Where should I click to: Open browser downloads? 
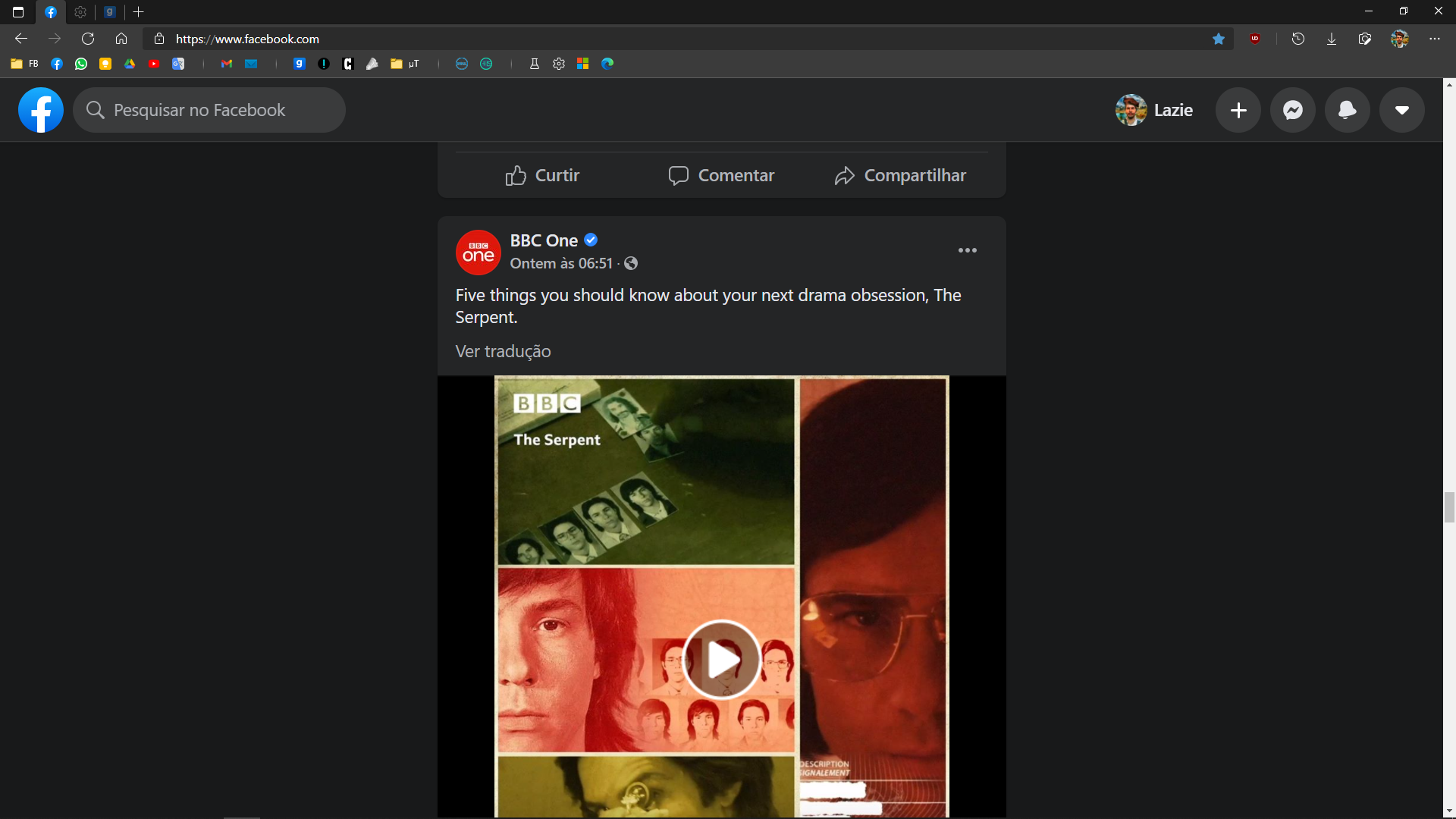(1332, 39)
